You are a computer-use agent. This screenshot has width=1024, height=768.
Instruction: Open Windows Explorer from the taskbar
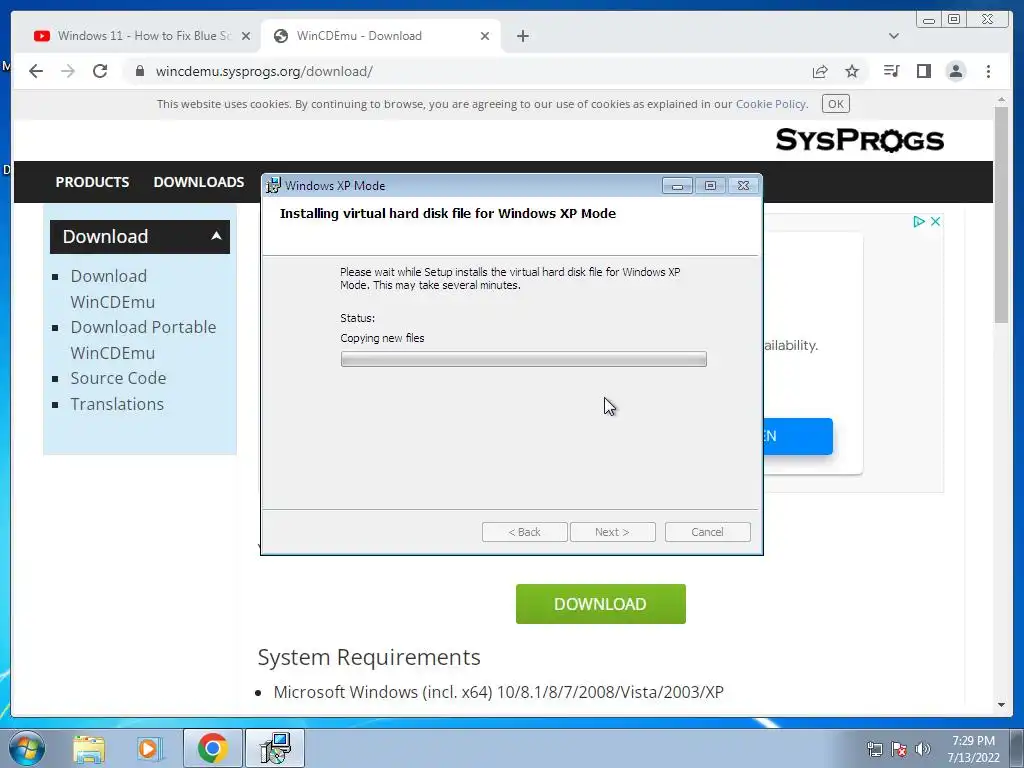pos(89,748)
